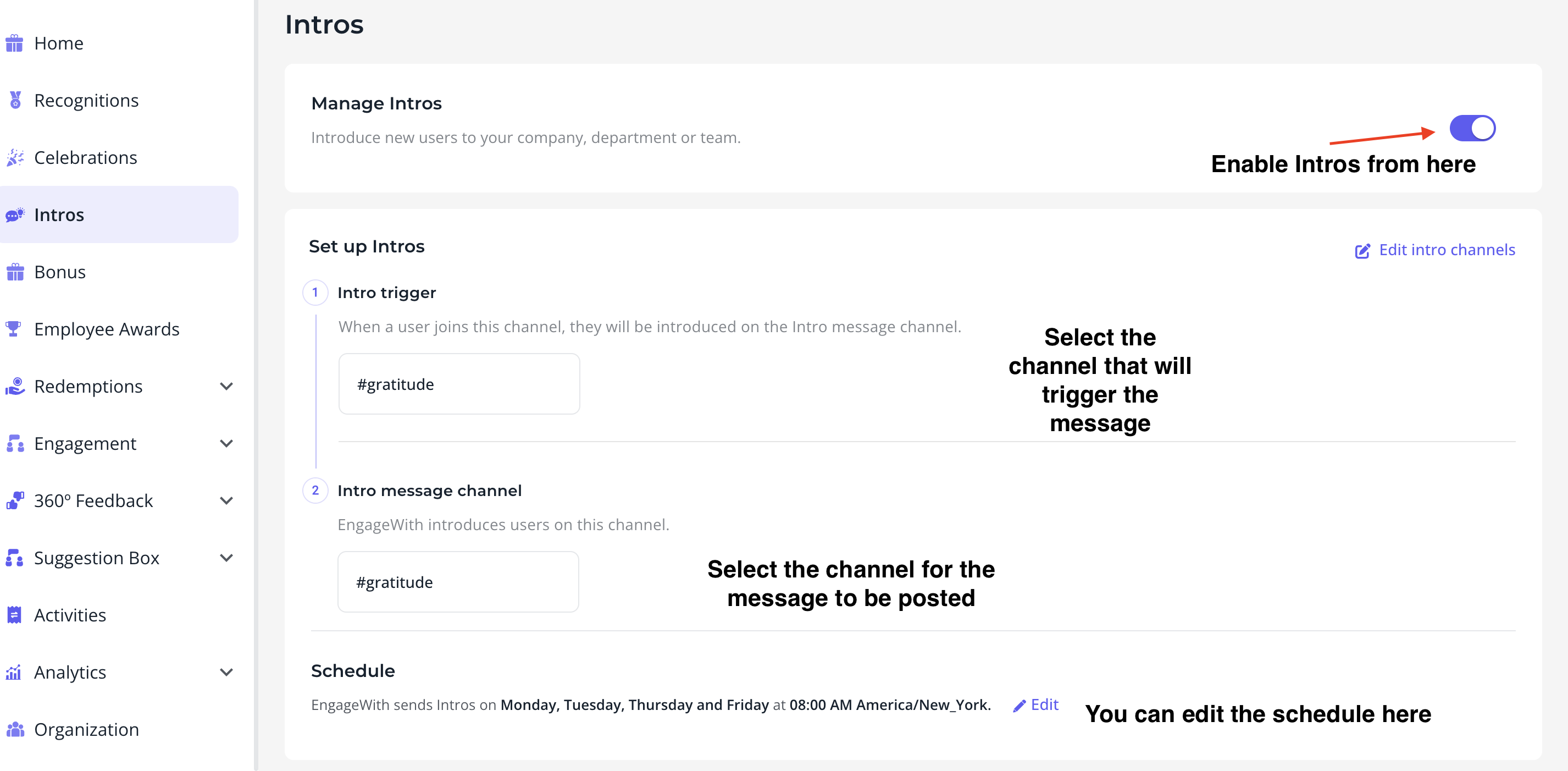Viewport: 1568px width, 771px height.
Task: Click the Employee Awards trophy icon
Action: [13, 329]
